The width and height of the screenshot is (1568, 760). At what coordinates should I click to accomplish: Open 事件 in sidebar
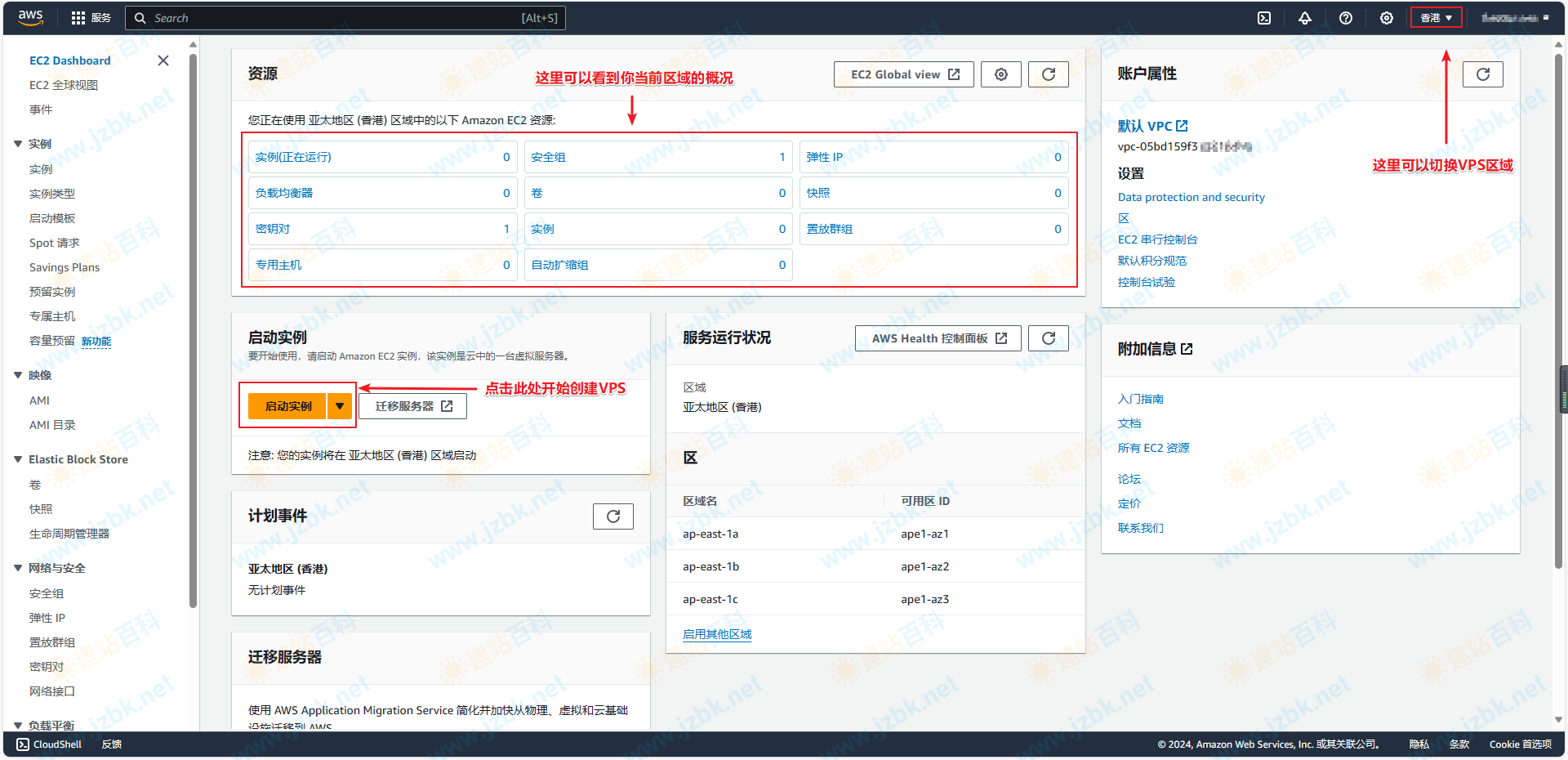click(41, 110)
